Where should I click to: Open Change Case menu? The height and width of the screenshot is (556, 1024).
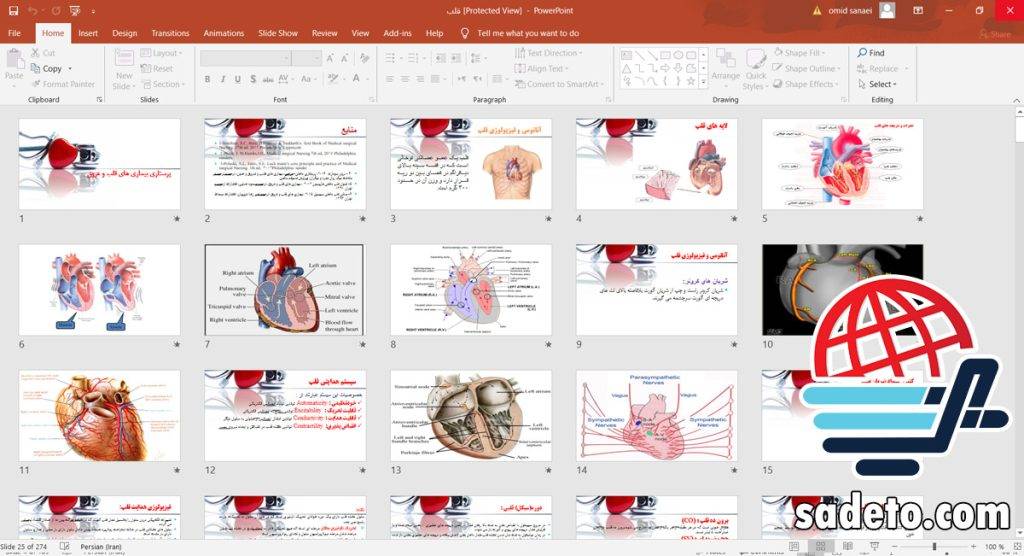pos(307,79)
